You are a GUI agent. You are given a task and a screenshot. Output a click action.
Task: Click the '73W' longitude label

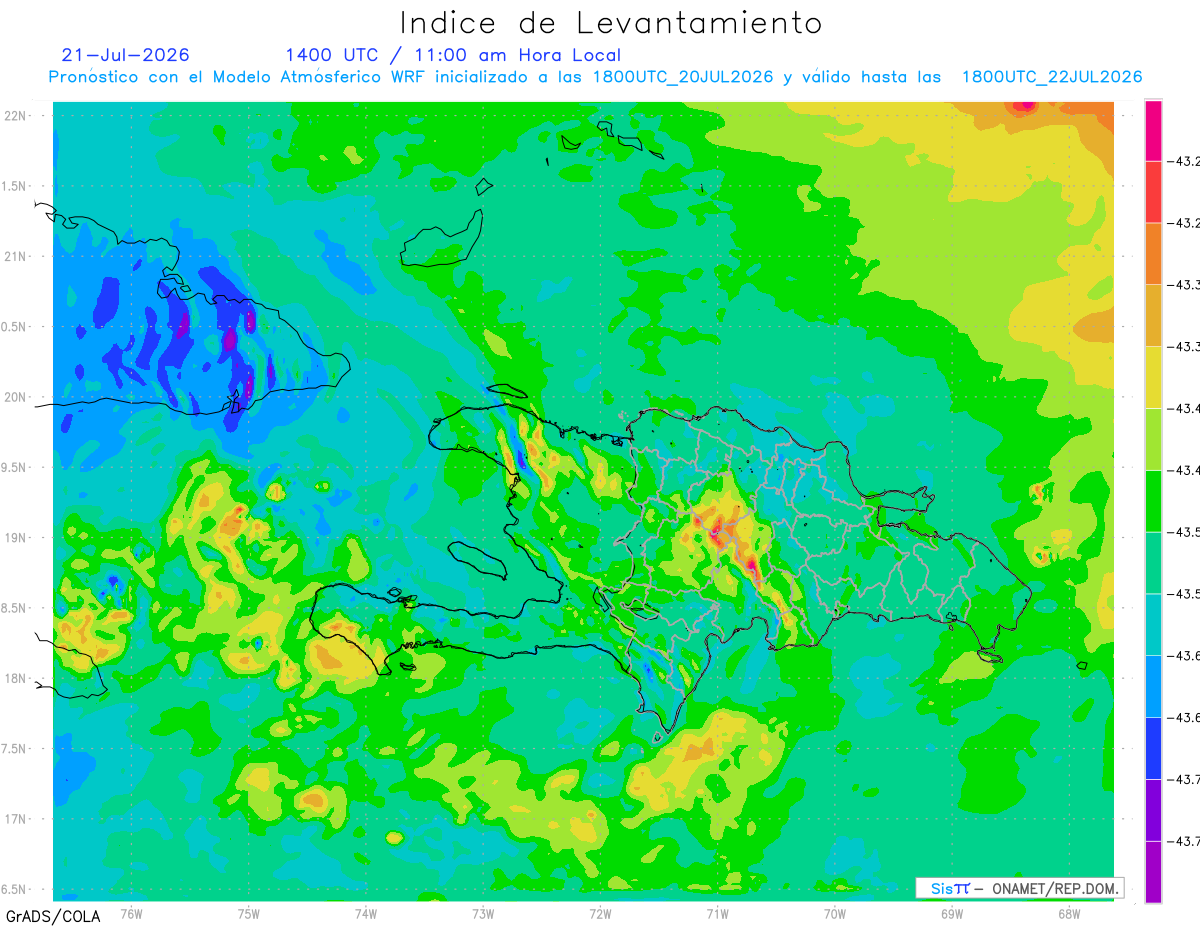pos(483,914)
